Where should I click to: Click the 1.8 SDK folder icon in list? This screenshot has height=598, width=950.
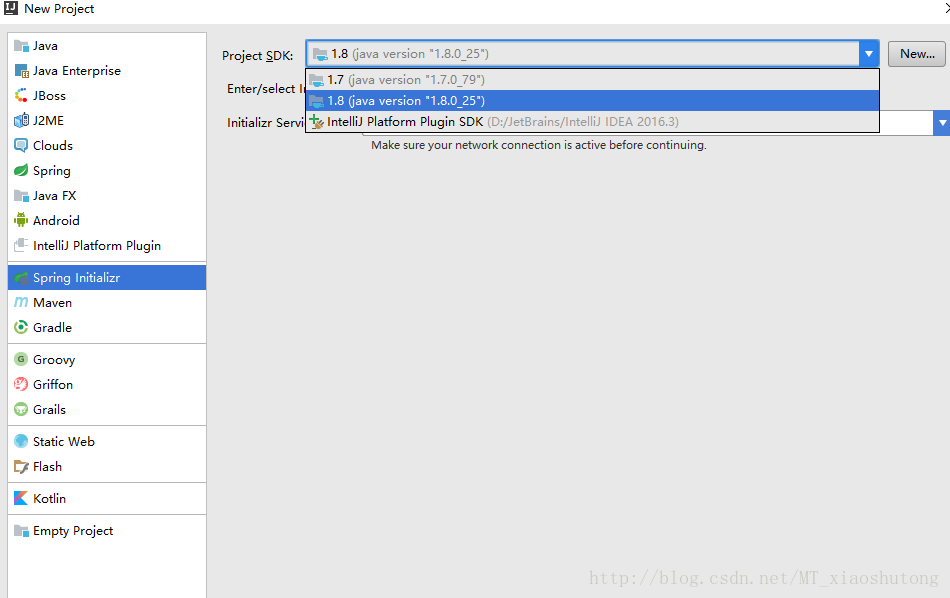click(x=316, y=101)
